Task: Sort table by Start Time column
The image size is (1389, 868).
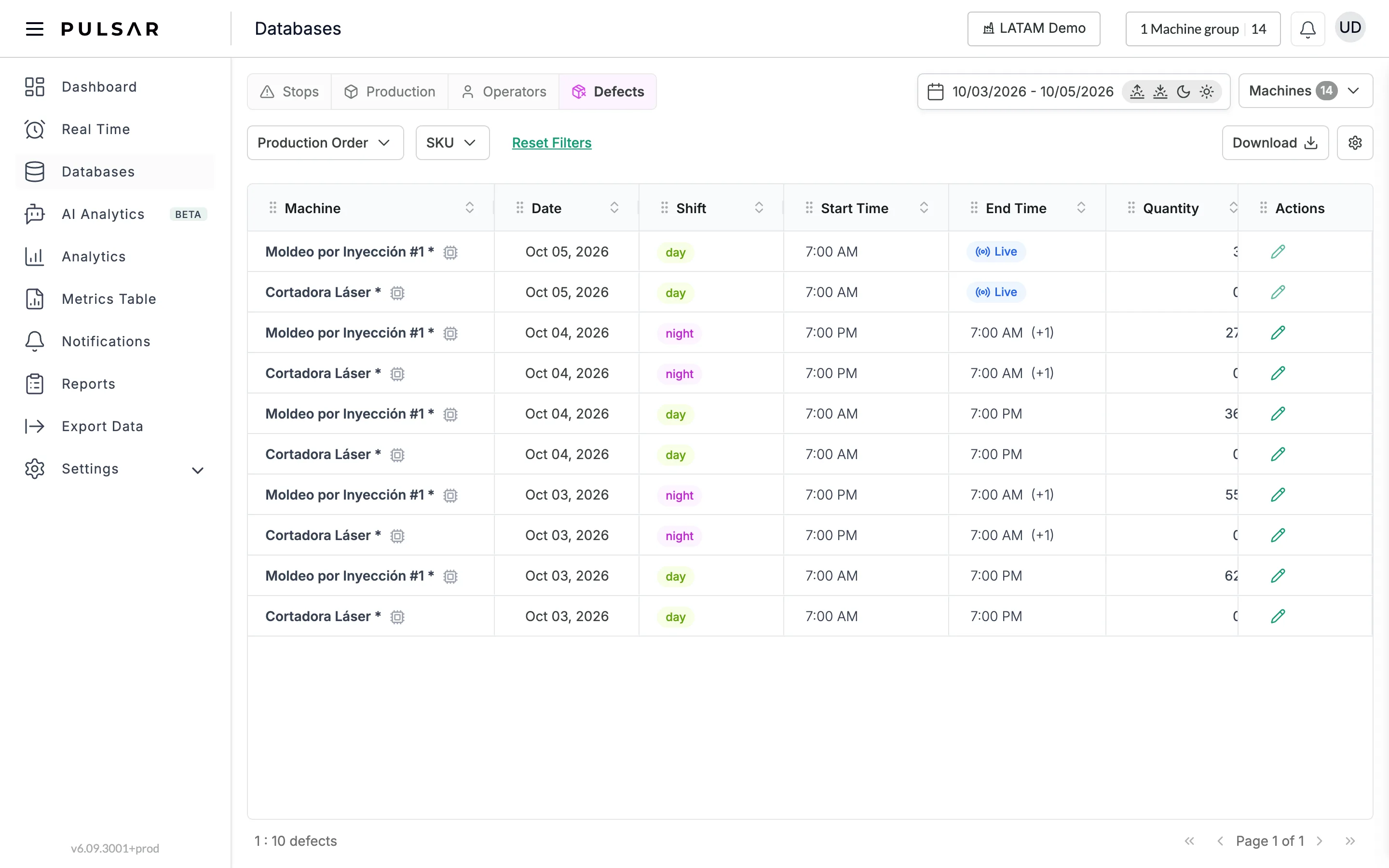Action: click(x=924, y=207)
